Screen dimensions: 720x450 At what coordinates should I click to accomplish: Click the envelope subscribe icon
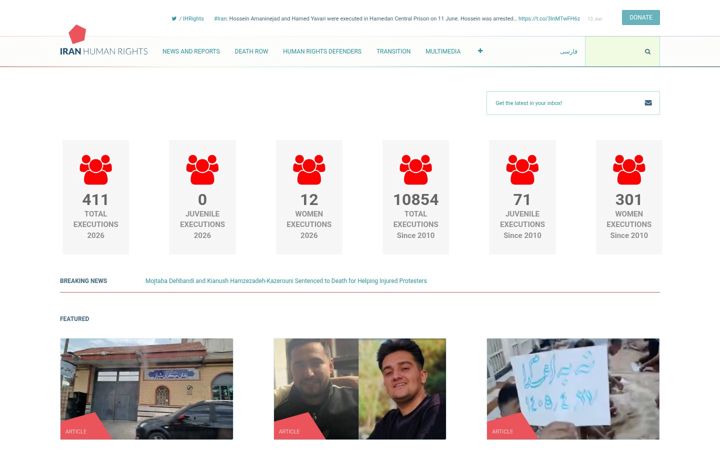(x=648, y=103)
